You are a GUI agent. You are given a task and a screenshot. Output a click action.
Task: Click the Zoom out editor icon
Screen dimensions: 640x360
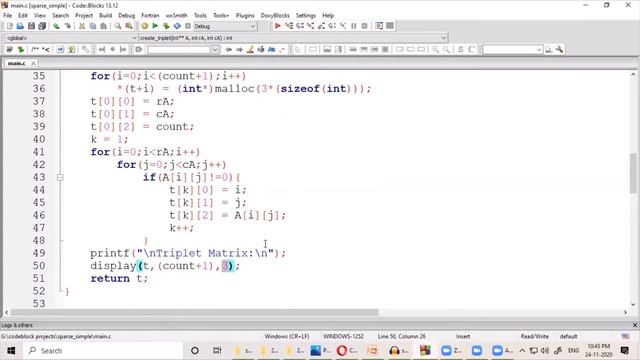tap(447, 49)
